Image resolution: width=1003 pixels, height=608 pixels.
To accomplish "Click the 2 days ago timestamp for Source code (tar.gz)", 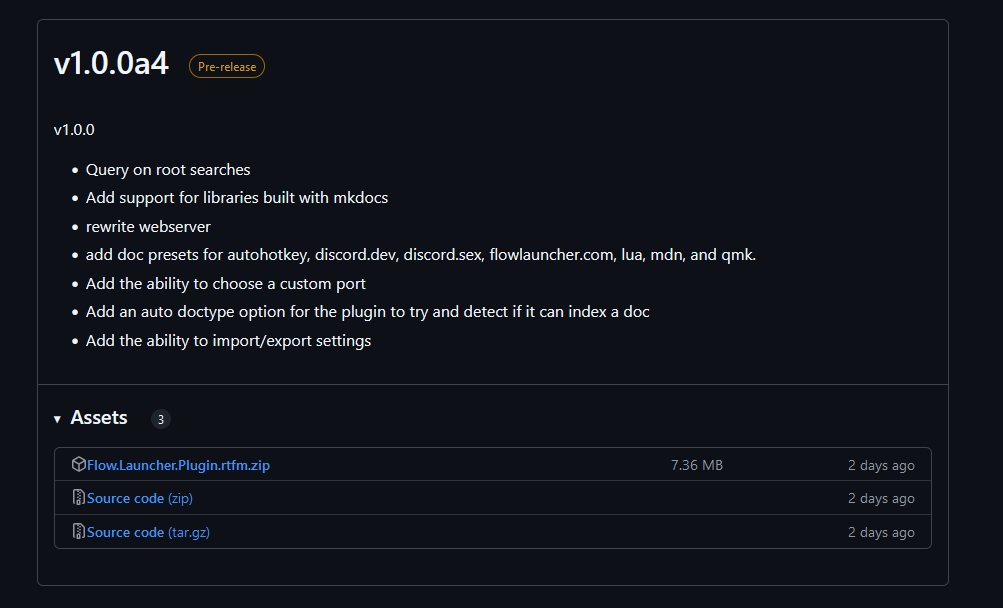I will coord(881,532).
